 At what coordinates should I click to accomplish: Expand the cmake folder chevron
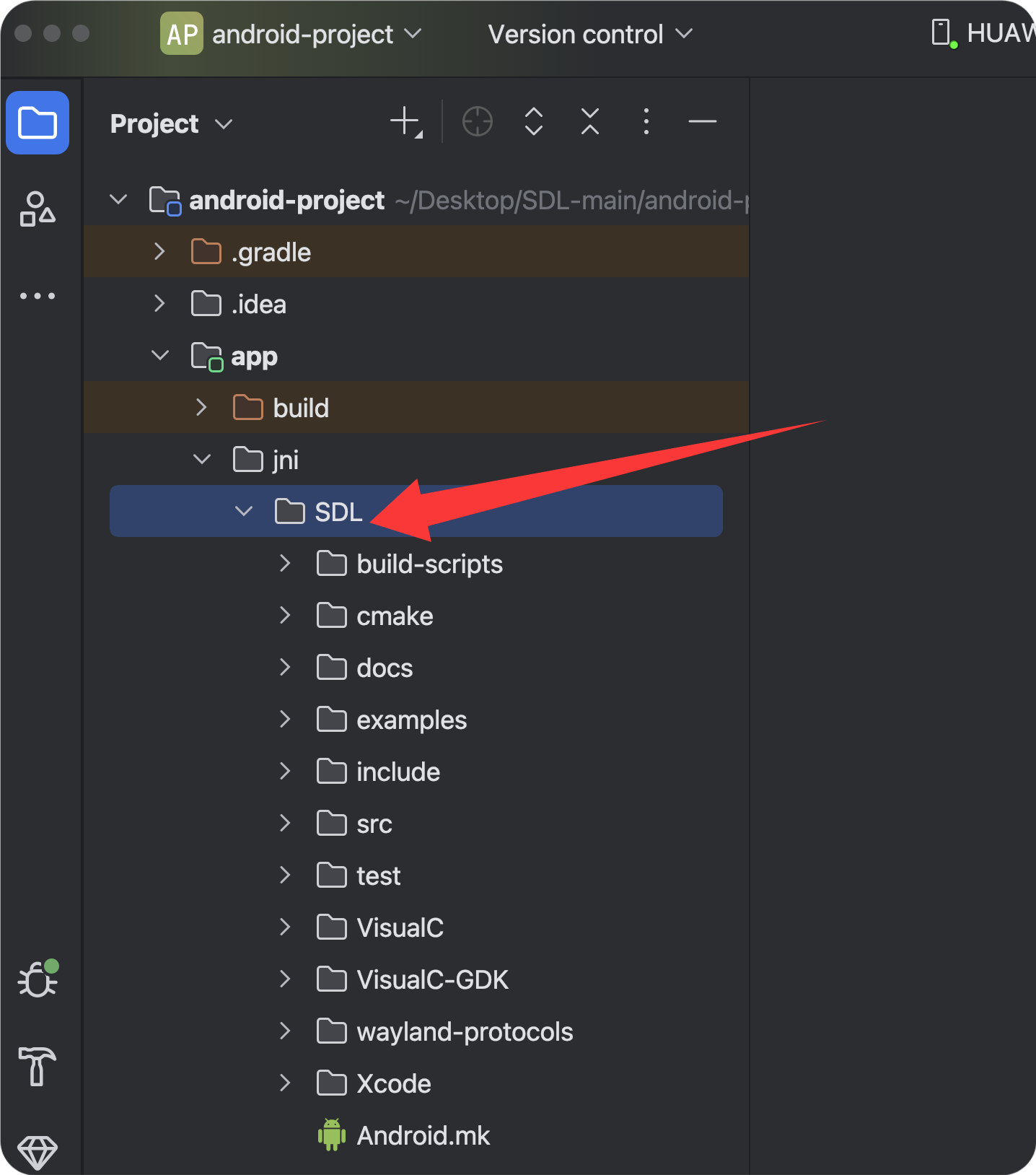click(x=286, y=616)
